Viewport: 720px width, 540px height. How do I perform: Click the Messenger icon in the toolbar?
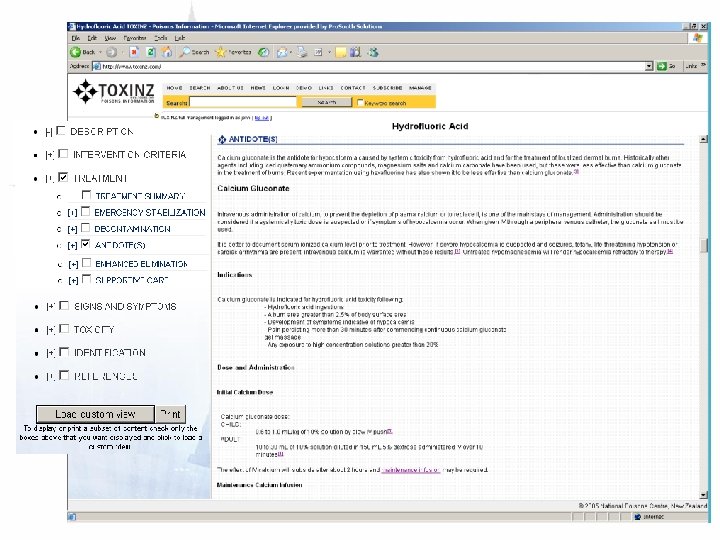373,52
